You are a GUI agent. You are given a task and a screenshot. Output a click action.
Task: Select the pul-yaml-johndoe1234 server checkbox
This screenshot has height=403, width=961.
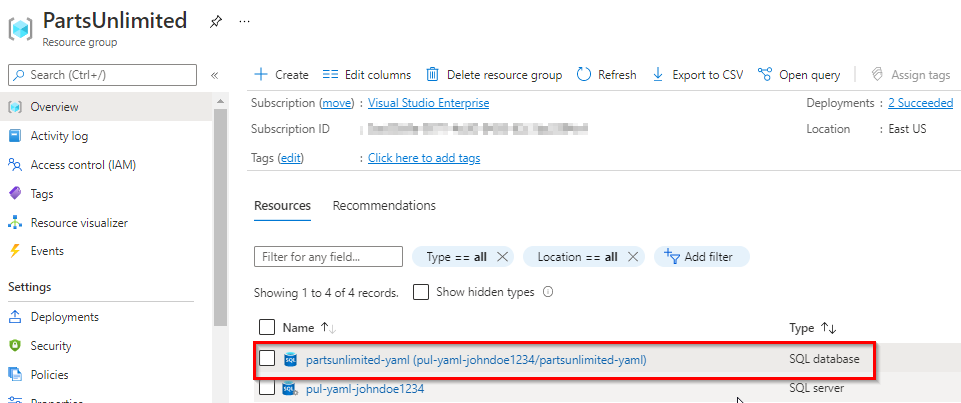pos(267,388)
